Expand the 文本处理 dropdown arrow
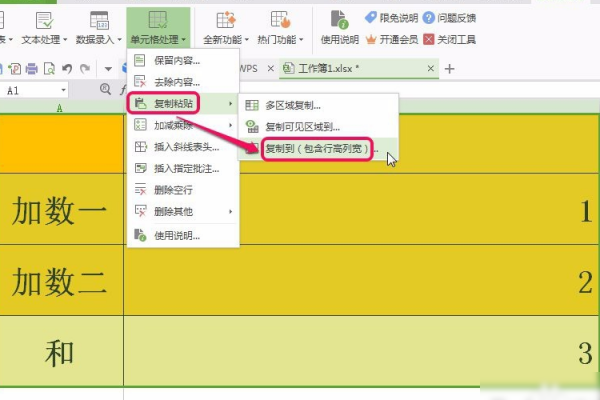600x400 pixels. (x=65, y=39)
